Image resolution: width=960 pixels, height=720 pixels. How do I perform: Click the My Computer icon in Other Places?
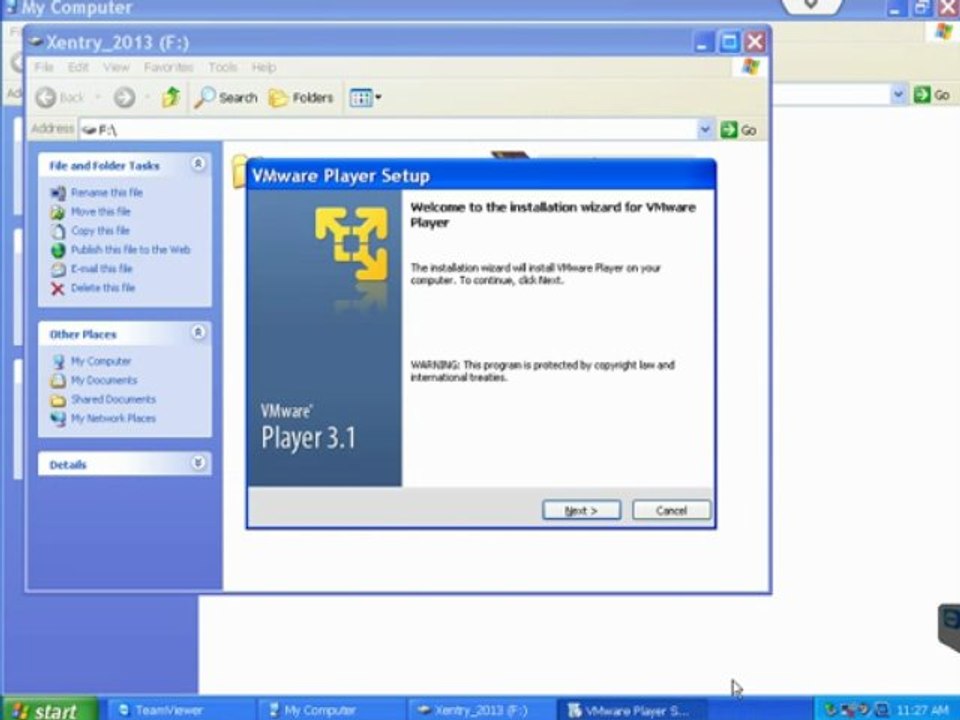58,362
